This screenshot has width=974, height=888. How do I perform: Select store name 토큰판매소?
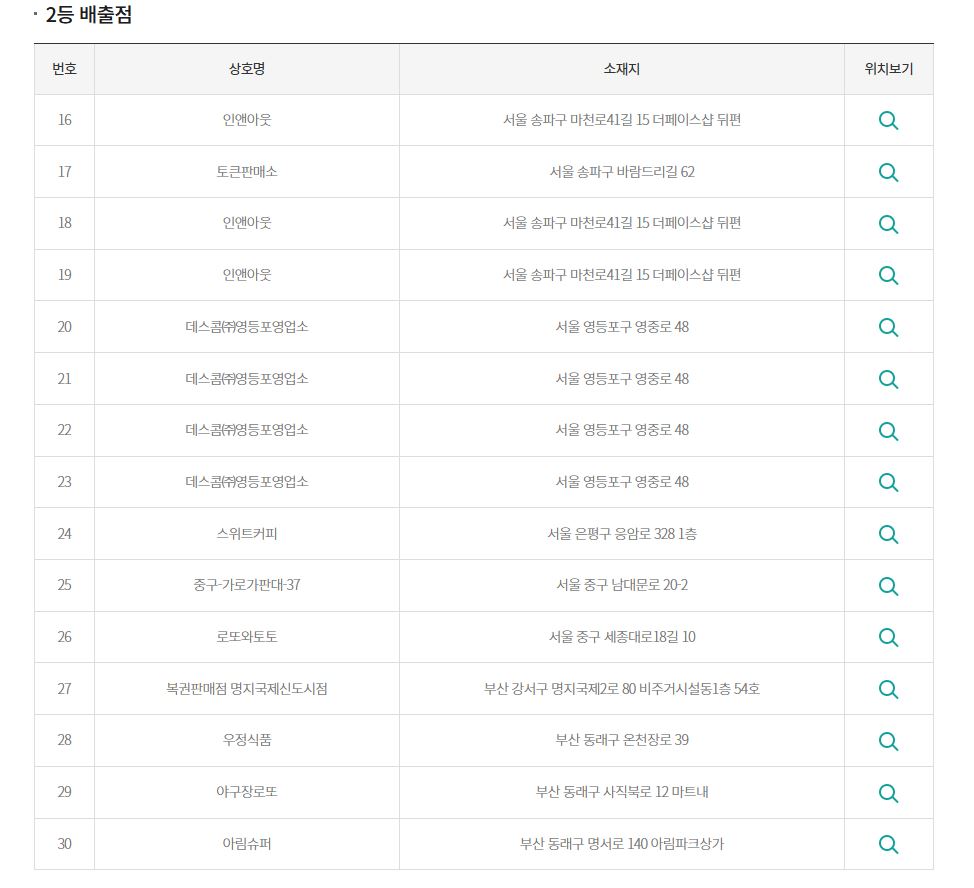(247, 171)
